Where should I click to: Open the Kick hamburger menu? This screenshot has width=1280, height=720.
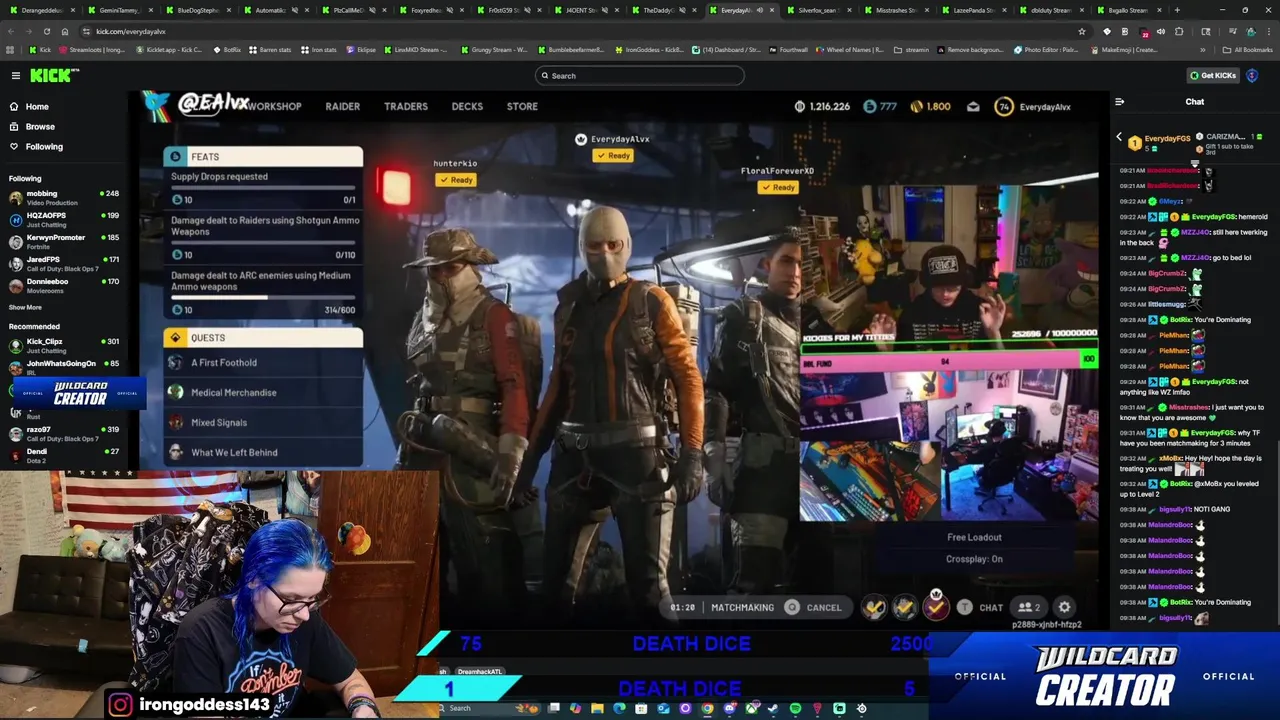tap(15, 76)
